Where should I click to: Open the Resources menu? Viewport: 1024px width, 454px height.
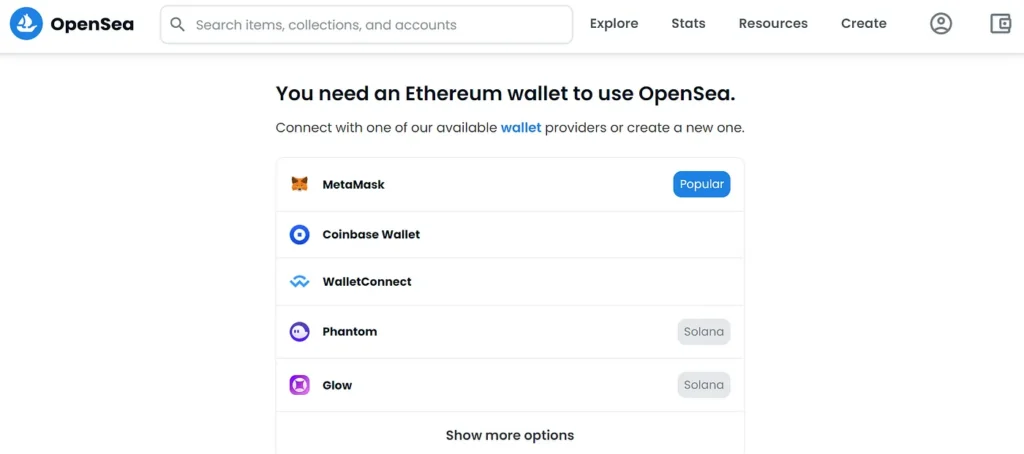point(773,24)
